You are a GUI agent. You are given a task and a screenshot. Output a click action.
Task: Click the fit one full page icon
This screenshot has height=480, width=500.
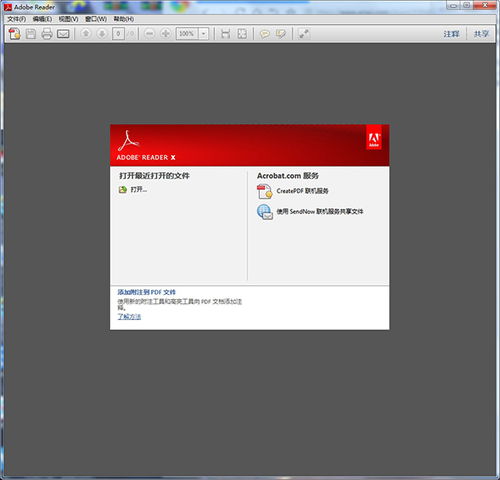[242, 34]
